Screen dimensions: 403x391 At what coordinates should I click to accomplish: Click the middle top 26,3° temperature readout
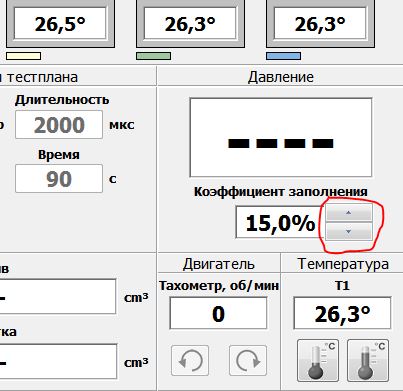pyautogui.click(x=190, y=24)
